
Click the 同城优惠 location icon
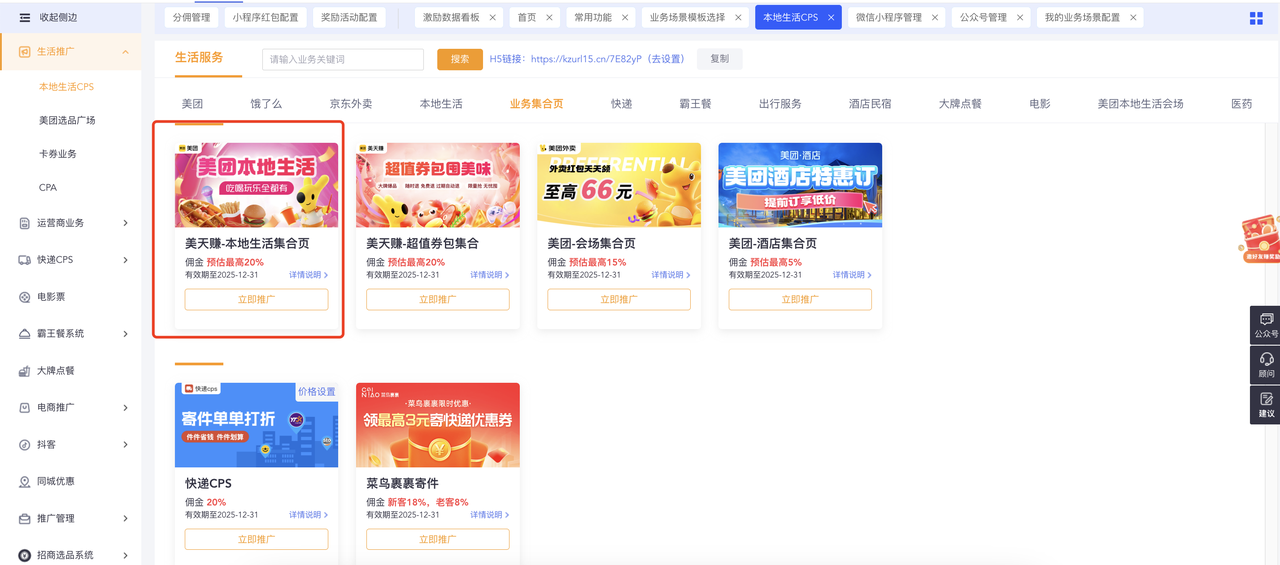click(25, 482)
